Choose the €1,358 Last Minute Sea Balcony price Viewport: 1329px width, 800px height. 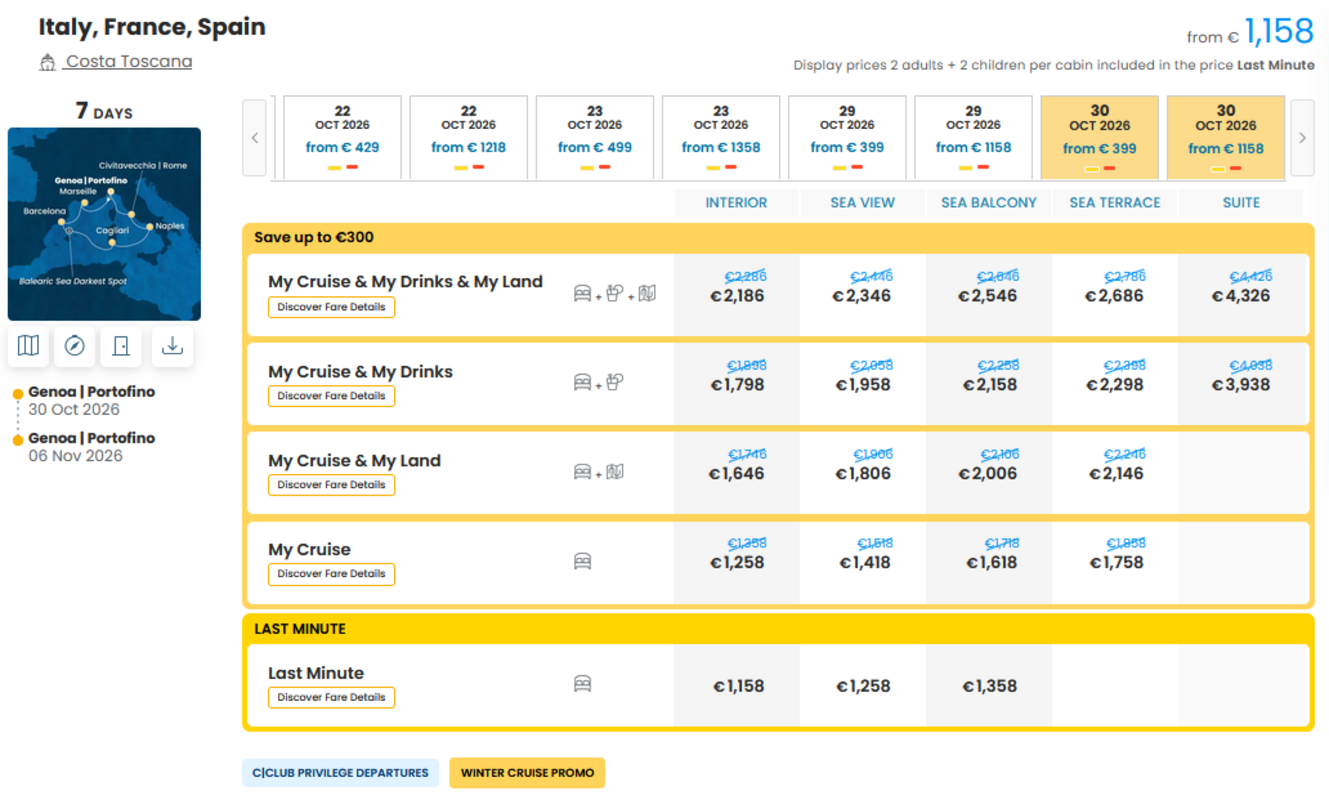pos(990,686)
